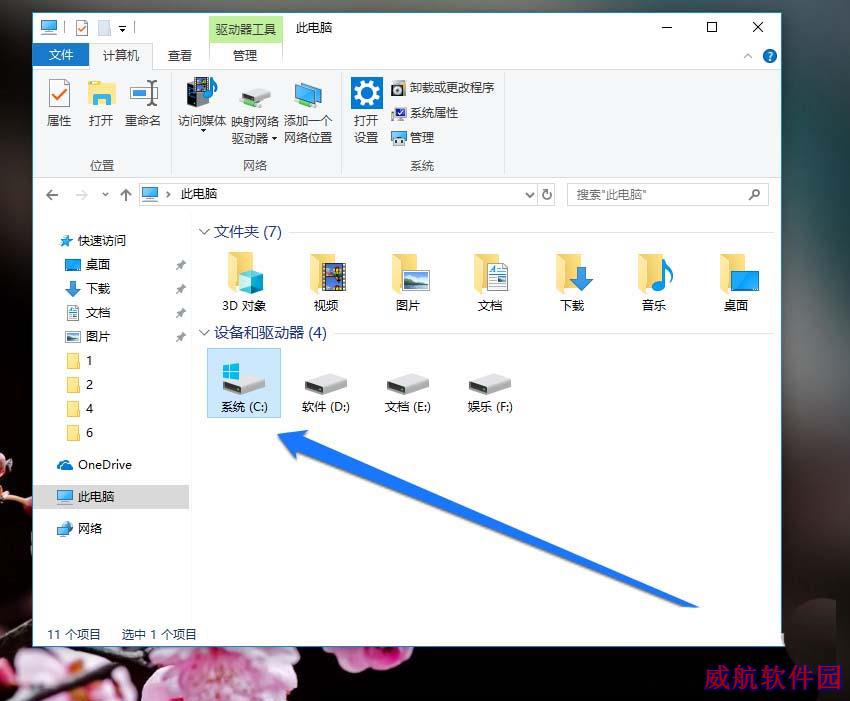Image resolution: width=850 pixels, height=701 pixels.
Task: Collapse the 设备和驱动器 (4) group
Action: (x=204, y=333)
